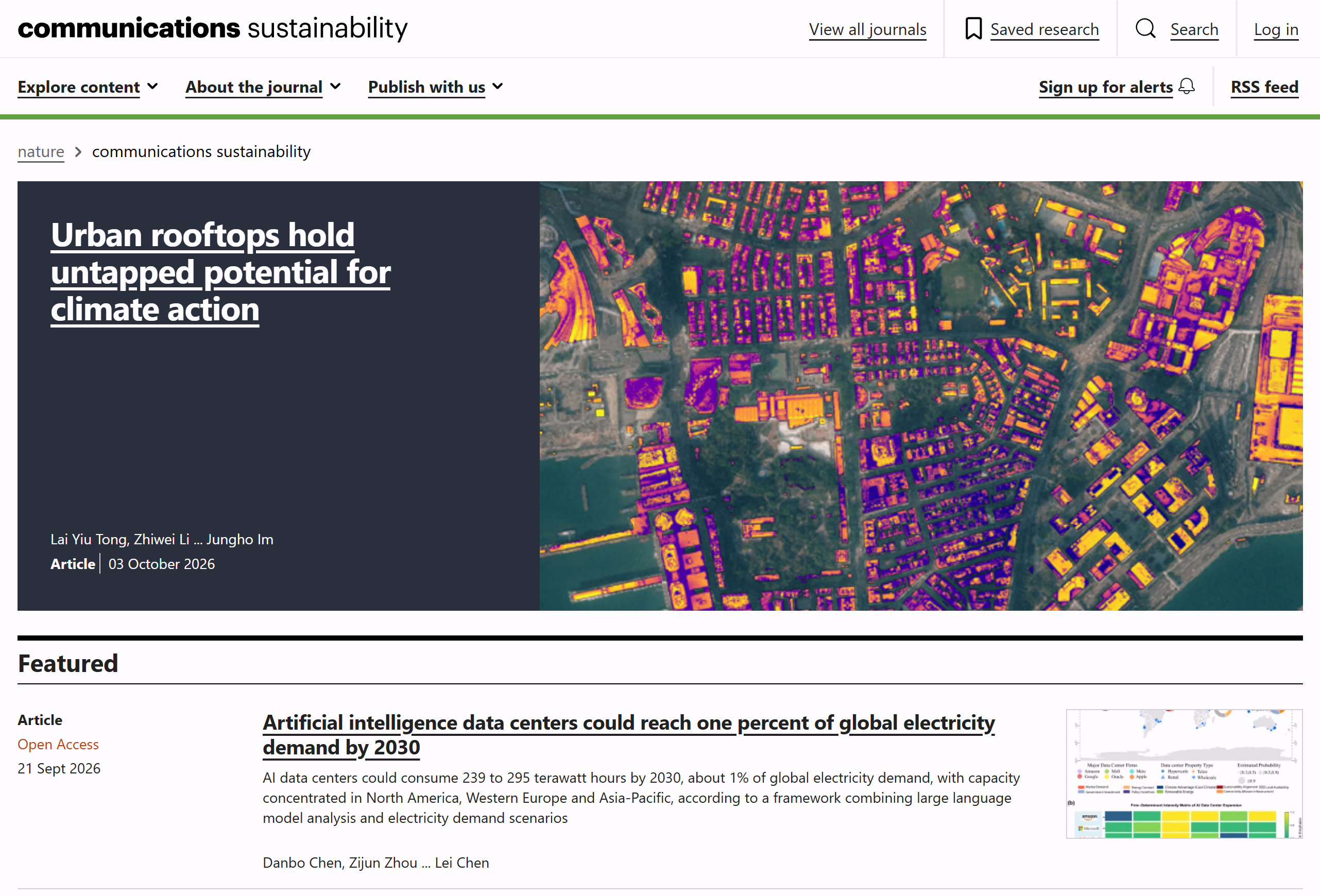Image resolution: width=1320 pixels, height=896 pixels.
Task: Click the breadcrumb chevron separator after nature
Action: (x=78, y=151)
